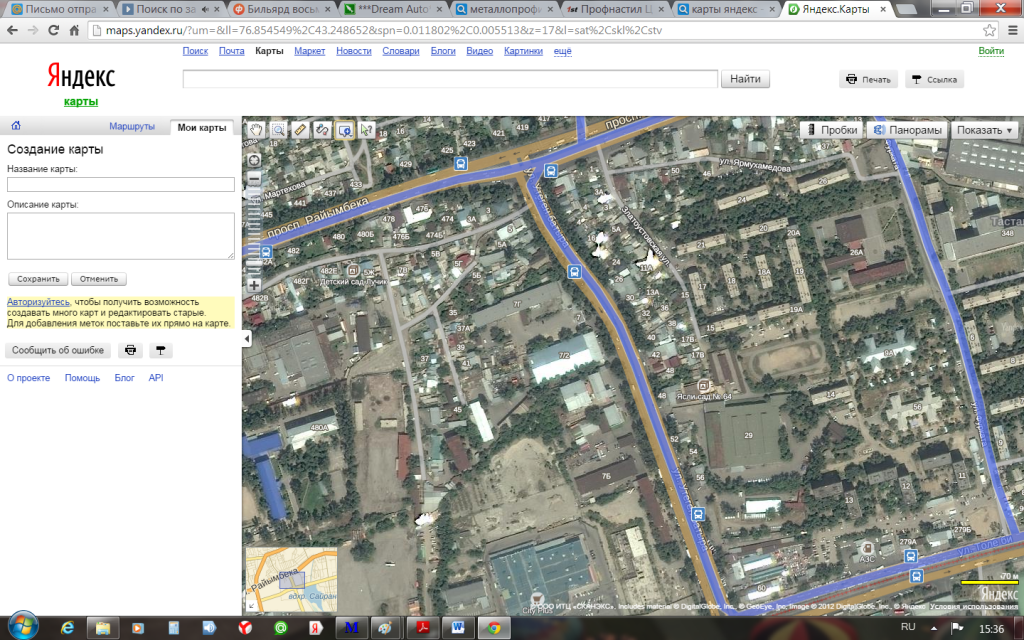Click the Печать print button

(869, 80)
